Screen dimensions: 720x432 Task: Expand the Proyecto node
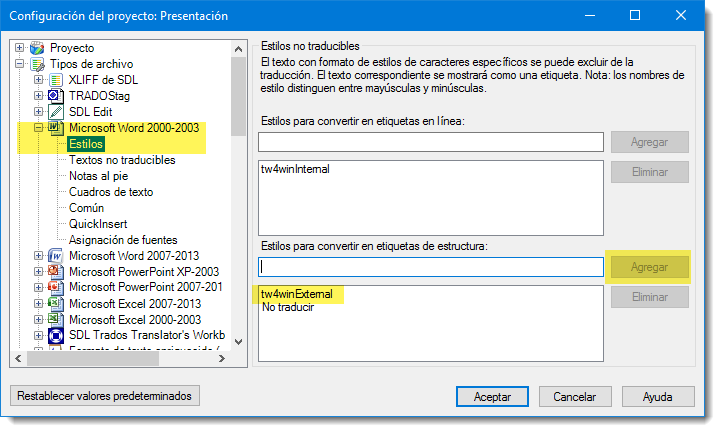19,47
